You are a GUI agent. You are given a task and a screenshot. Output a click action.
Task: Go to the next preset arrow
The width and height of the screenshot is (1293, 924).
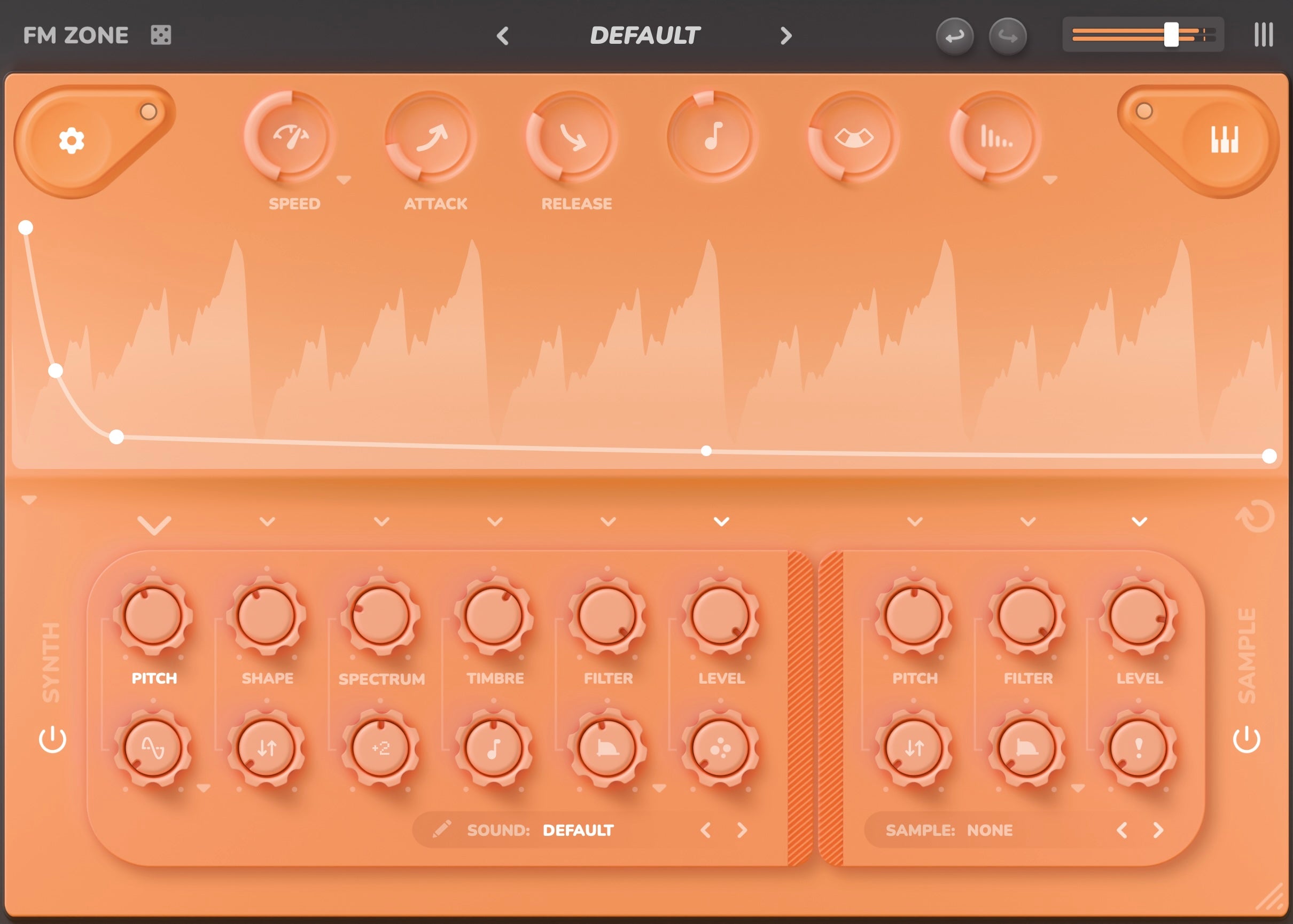786,36
